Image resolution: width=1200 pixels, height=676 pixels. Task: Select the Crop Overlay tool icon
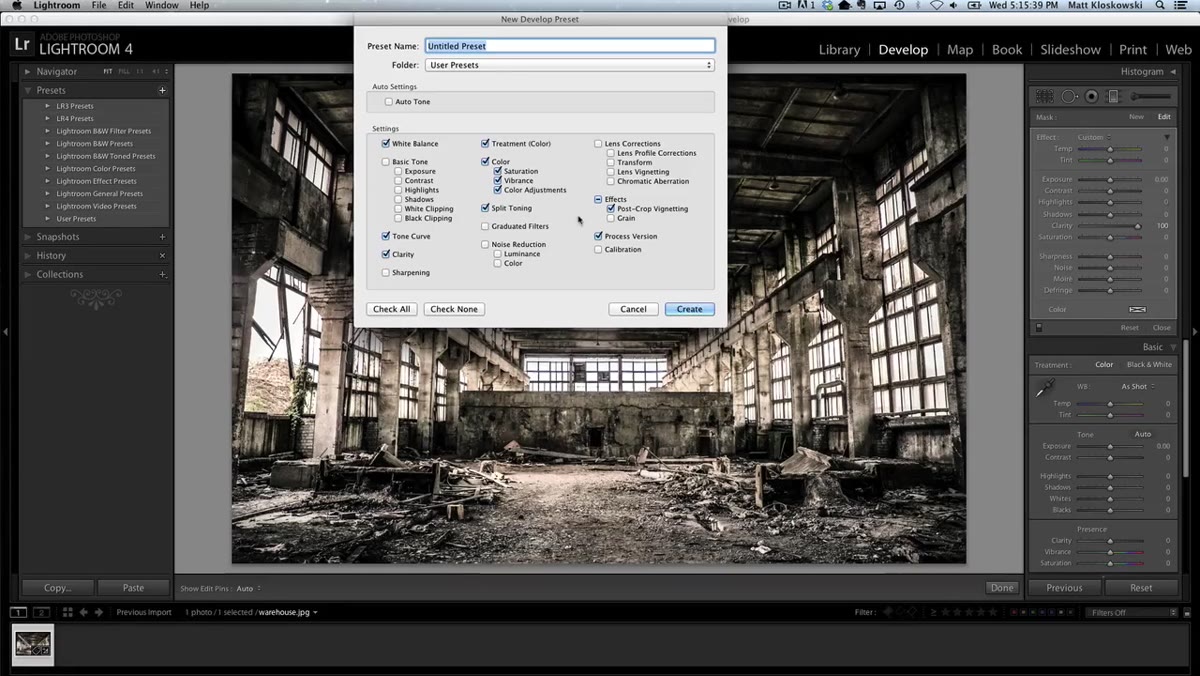[x=1045, y=96]
